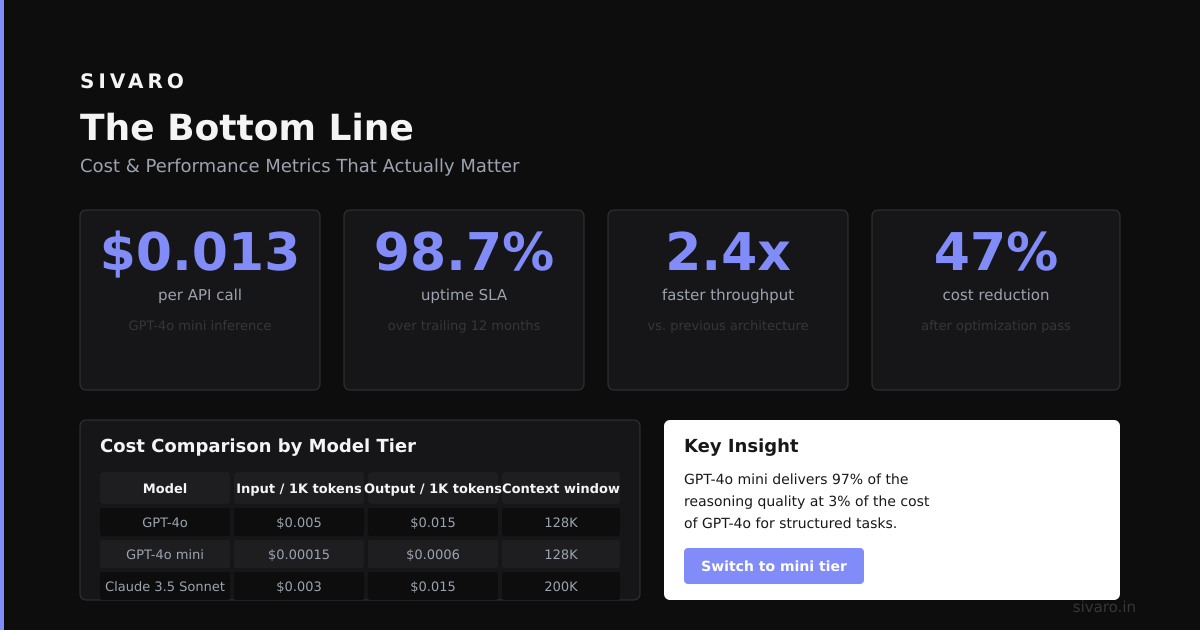Click the Model column header

click(165, 488)
